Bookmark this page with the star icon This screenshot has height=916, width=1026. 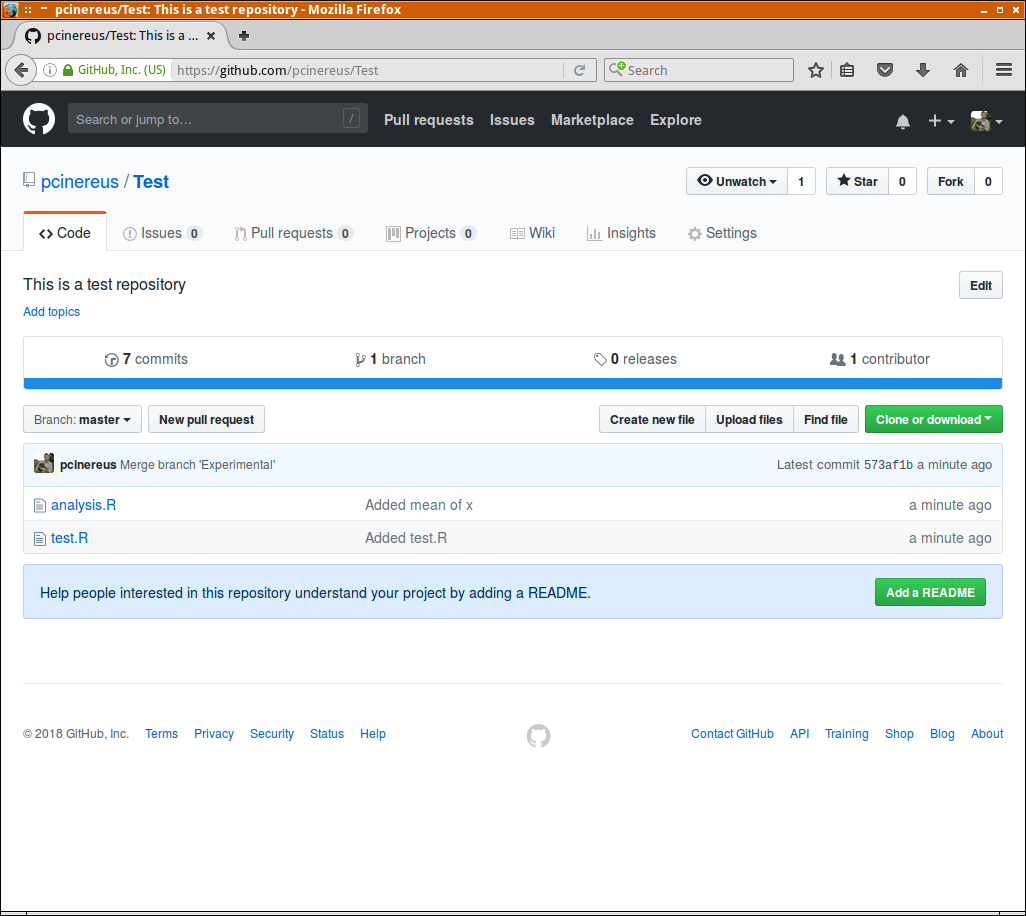click(x=815, y=70)
